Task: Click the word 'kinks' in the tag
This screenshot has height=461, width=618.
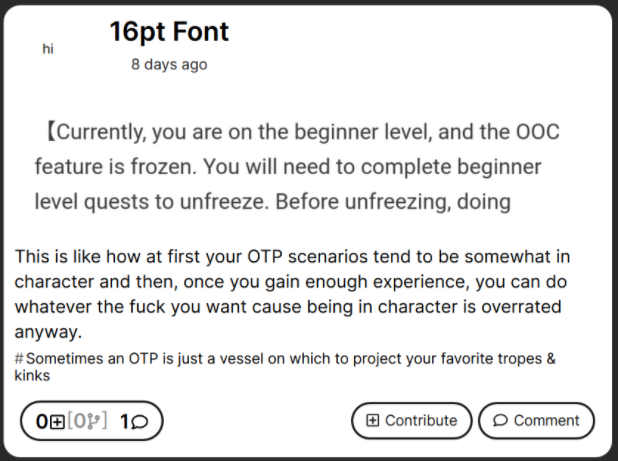Action: 32,375
